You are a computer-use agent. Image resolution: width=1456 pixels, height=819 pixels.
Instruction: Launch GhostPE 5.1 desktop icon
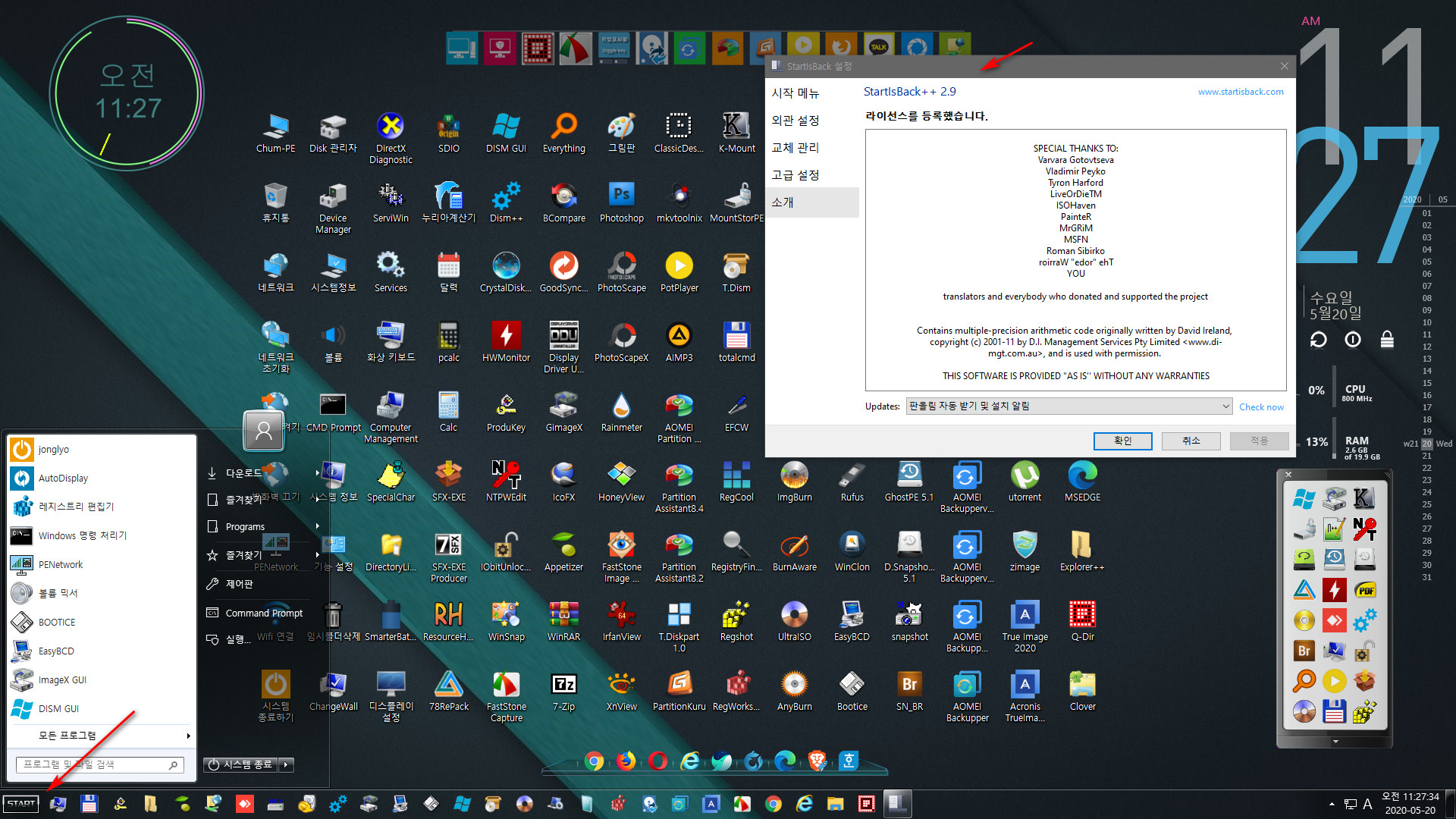coord(909,482)
